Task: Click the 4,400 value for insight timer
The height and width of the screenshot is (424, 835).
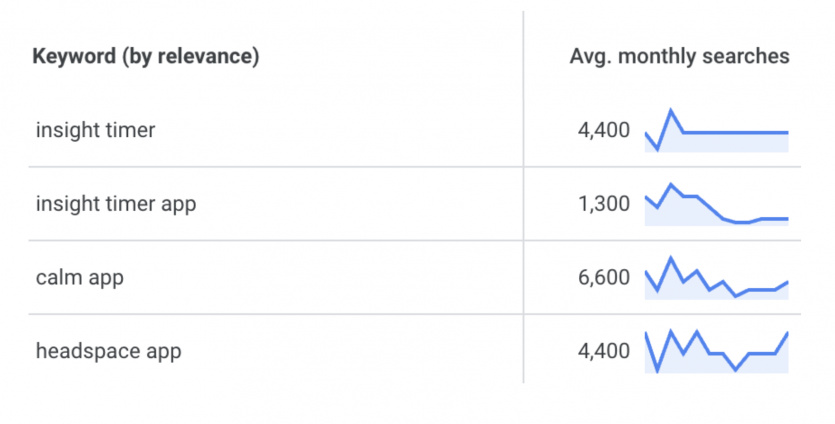Action: pos(604,131)
